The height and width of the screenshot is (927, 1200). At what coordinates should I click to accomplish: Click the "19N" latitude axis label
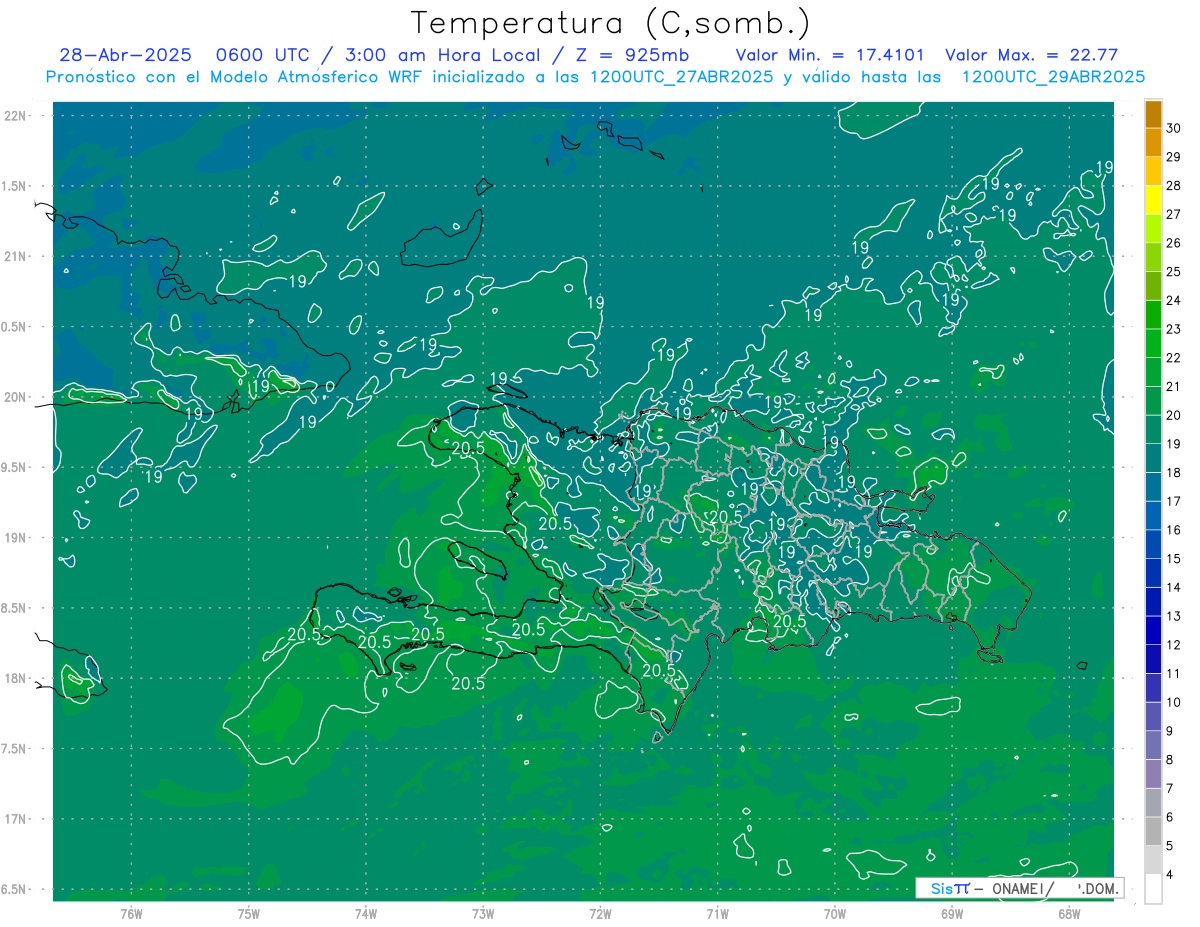[17, 538]
